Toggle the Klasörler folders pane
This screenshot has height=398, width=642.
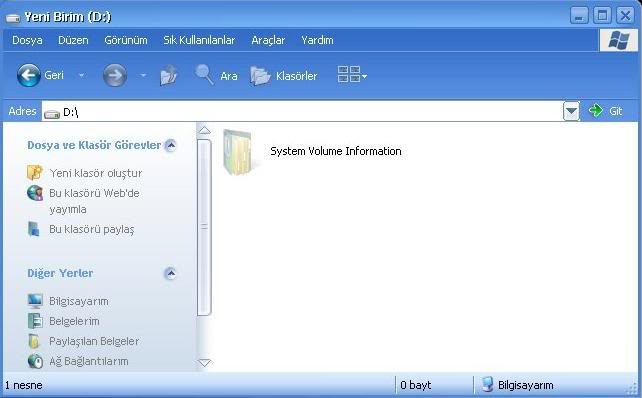283,76
